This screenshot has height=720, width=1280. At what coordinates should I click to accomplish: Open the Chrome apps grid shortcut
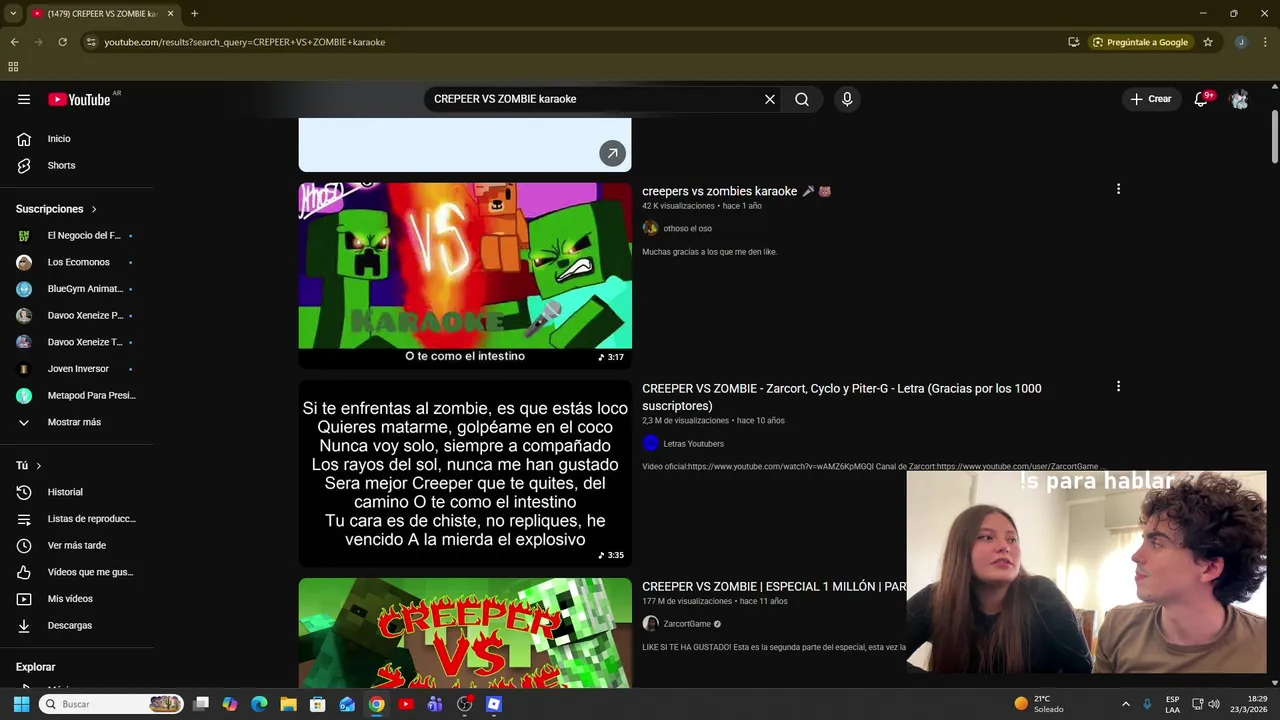click(13, 67)
